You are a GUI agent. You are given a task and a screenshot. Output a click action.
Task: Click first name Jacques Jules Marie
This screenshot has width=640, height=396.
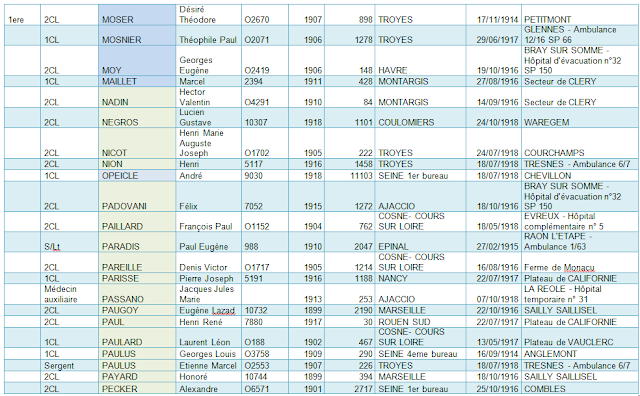[x=207, y=294]
